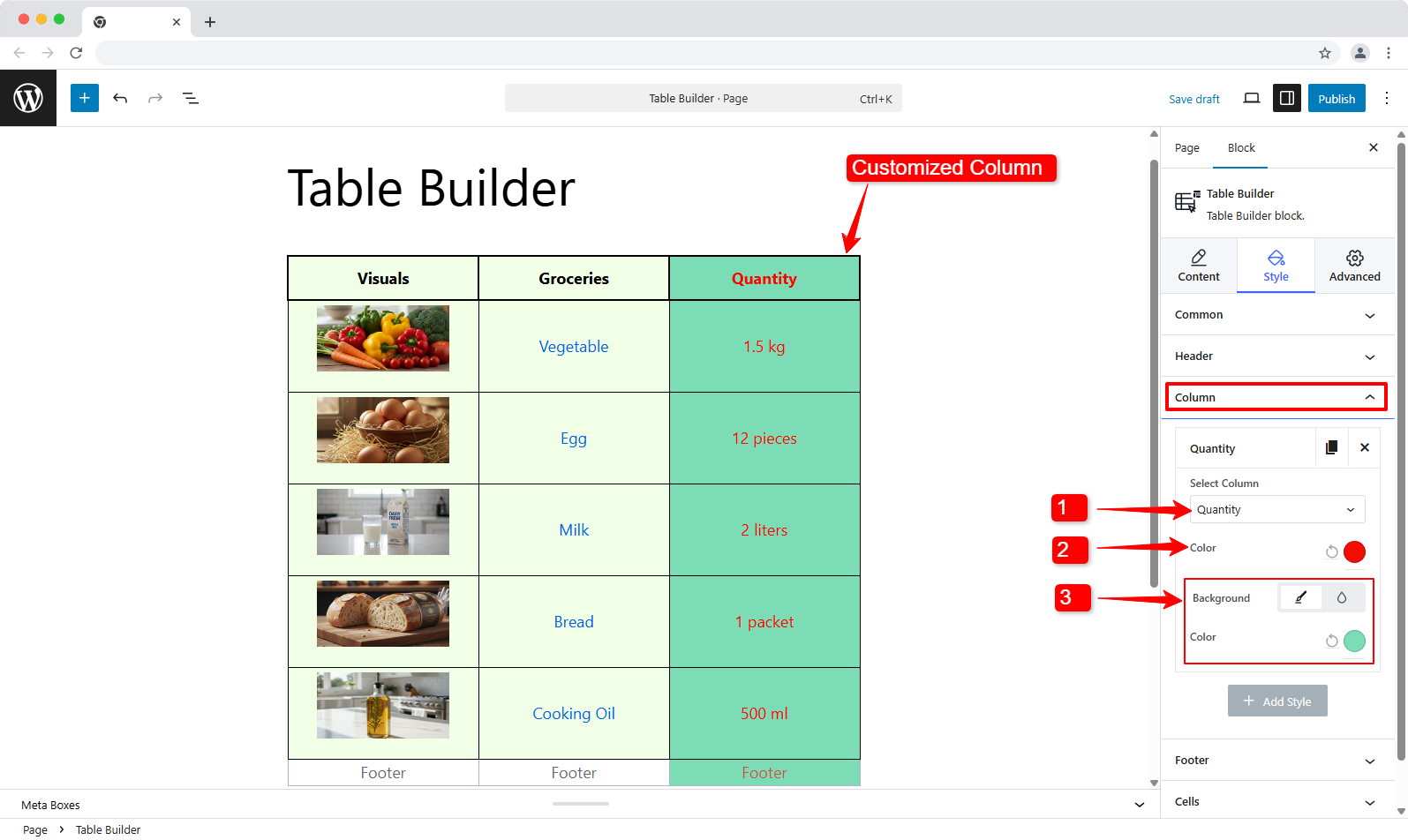Open the block inserter plus button
Viewport: 1408px width, 840px height.
[x=85, y=98]
